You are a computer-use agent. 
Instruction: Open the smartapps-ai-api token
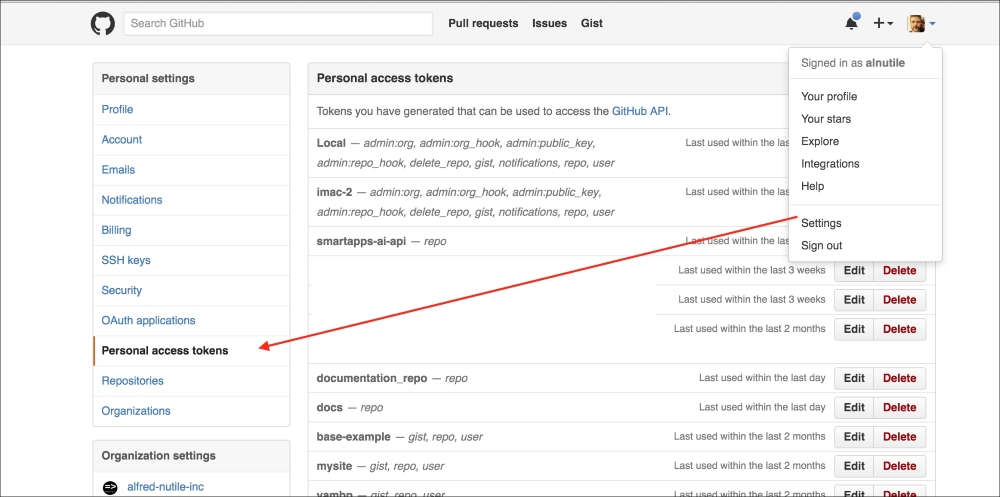361,241
